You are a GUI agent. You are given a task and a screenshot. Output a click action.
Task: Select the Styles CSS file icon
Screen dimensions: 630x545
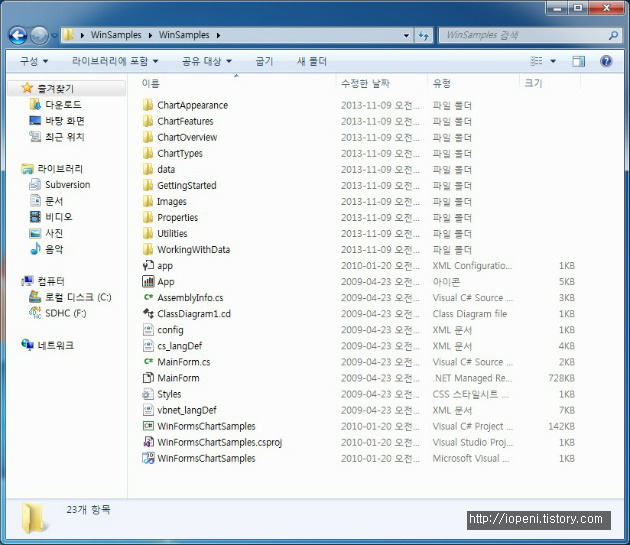click(148, 394)
